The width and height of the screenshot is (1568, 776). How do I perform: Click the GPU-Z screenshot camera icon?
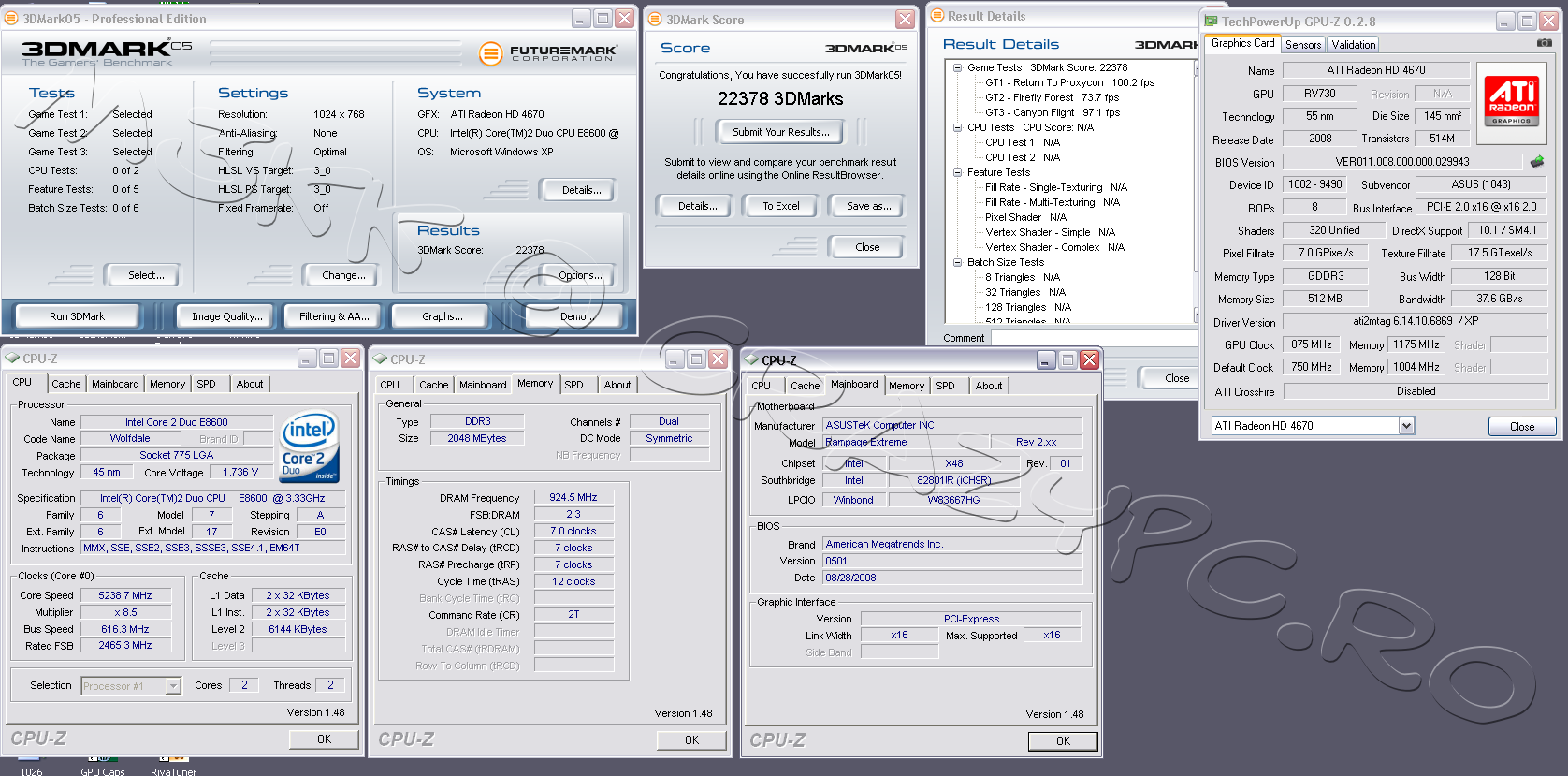click(x=1545, y=43)
